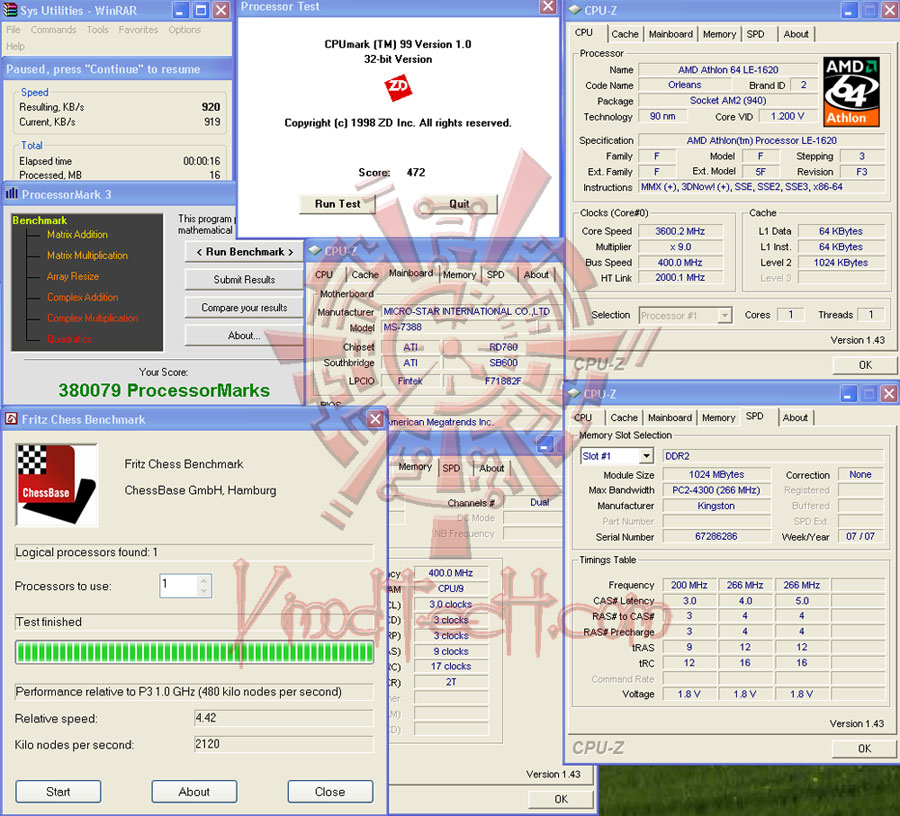This screenshot has height=816, width=900.
Task: Click OK in the CPU-Z Memory window
Action: pyautogui.click(x=561, y=799)
